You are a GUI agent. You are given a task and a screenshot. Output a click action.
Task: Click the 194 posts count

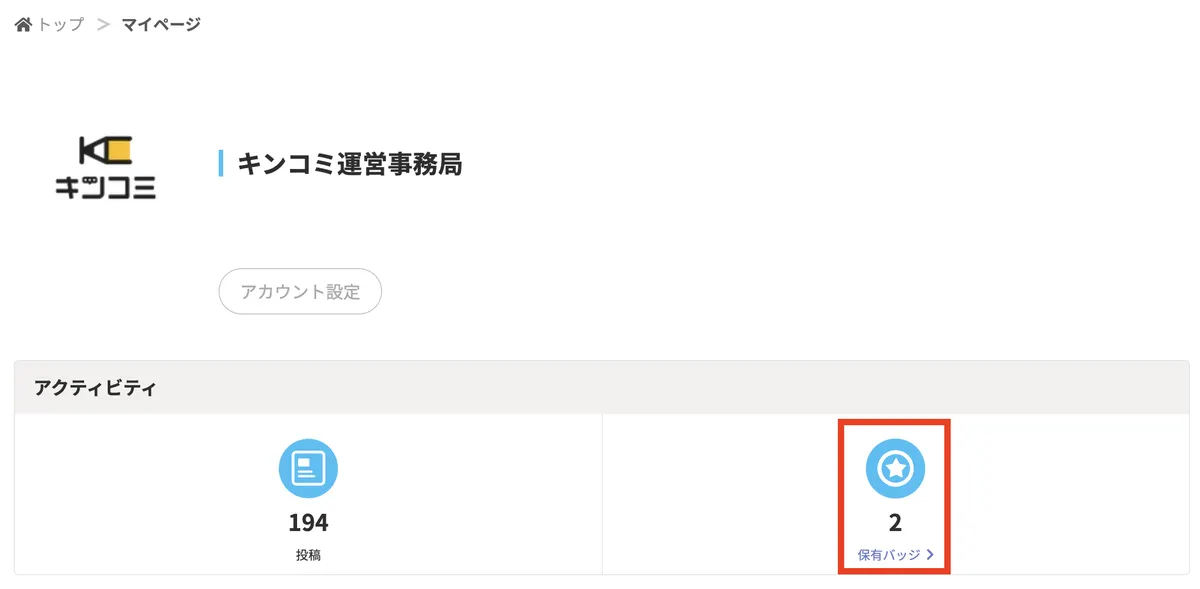(x=308, y=523)
